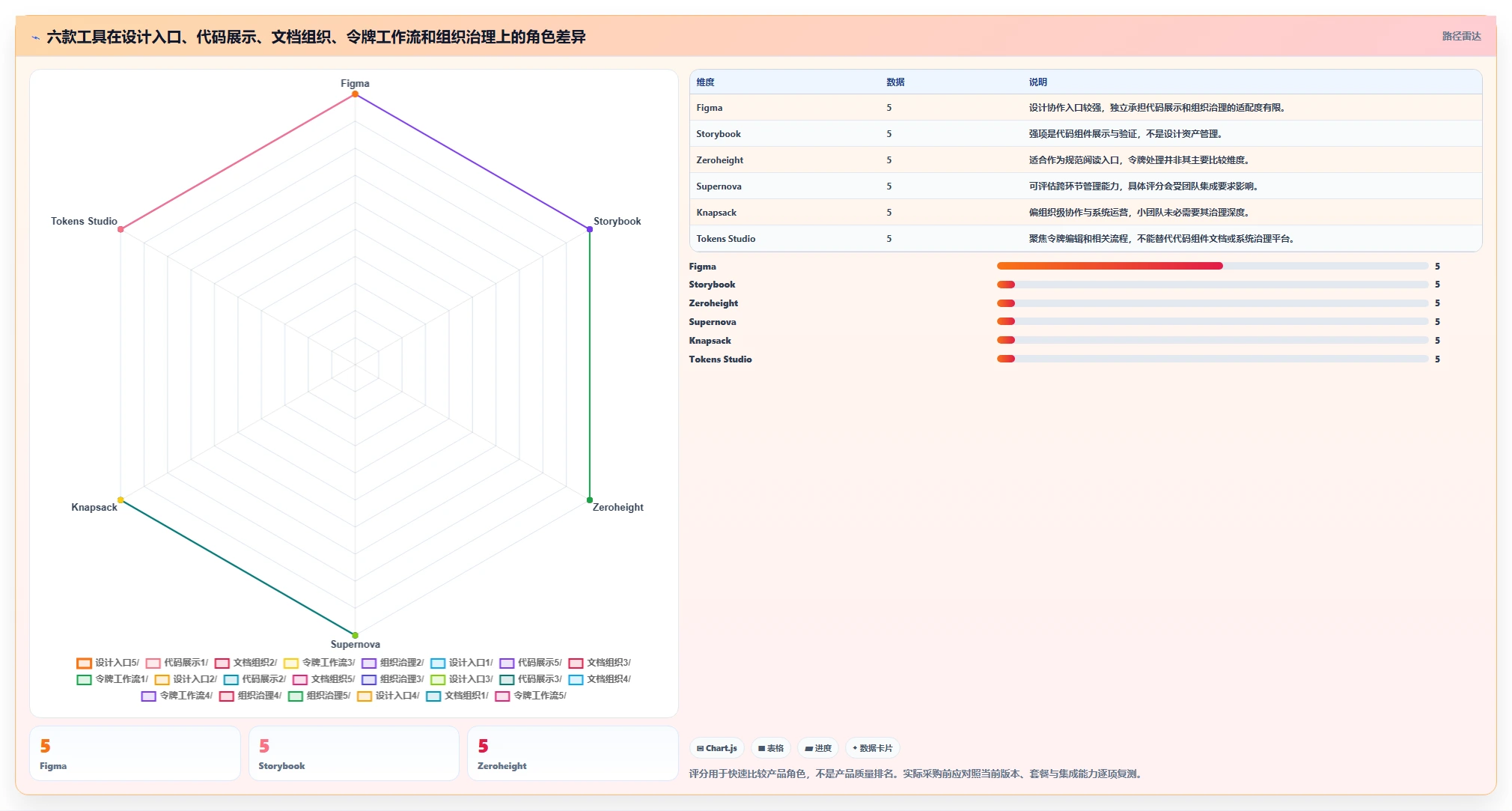Hide the 文档组织5/ dataset in legend
Viewport: 1512px width, 811px height.
click(324, 679)
